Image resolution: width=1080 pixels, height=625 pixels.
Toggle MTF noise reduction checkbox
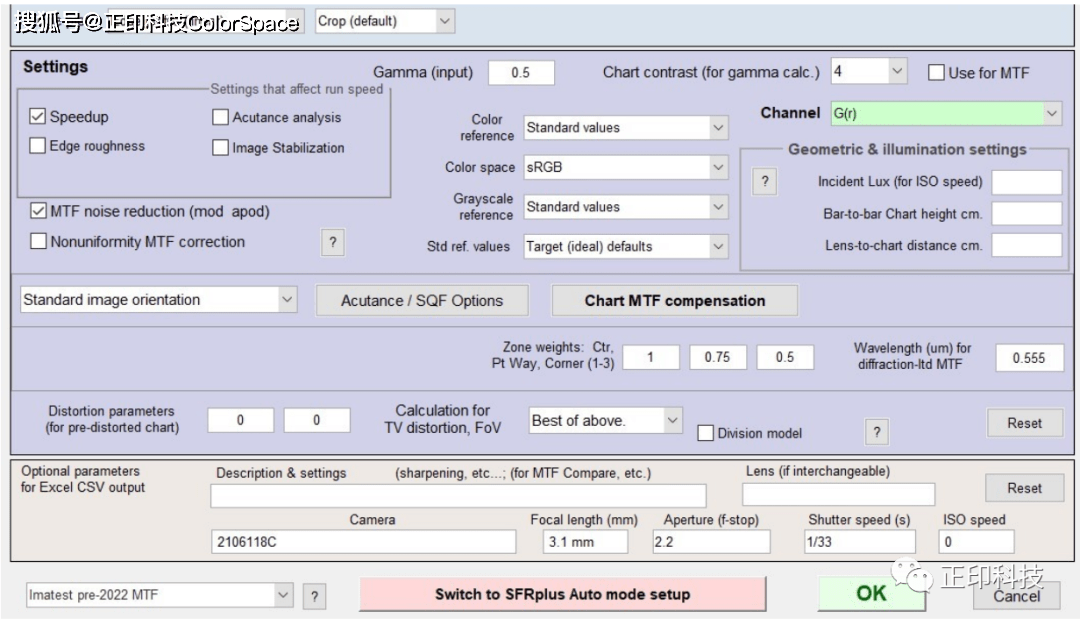coord(38,211)
